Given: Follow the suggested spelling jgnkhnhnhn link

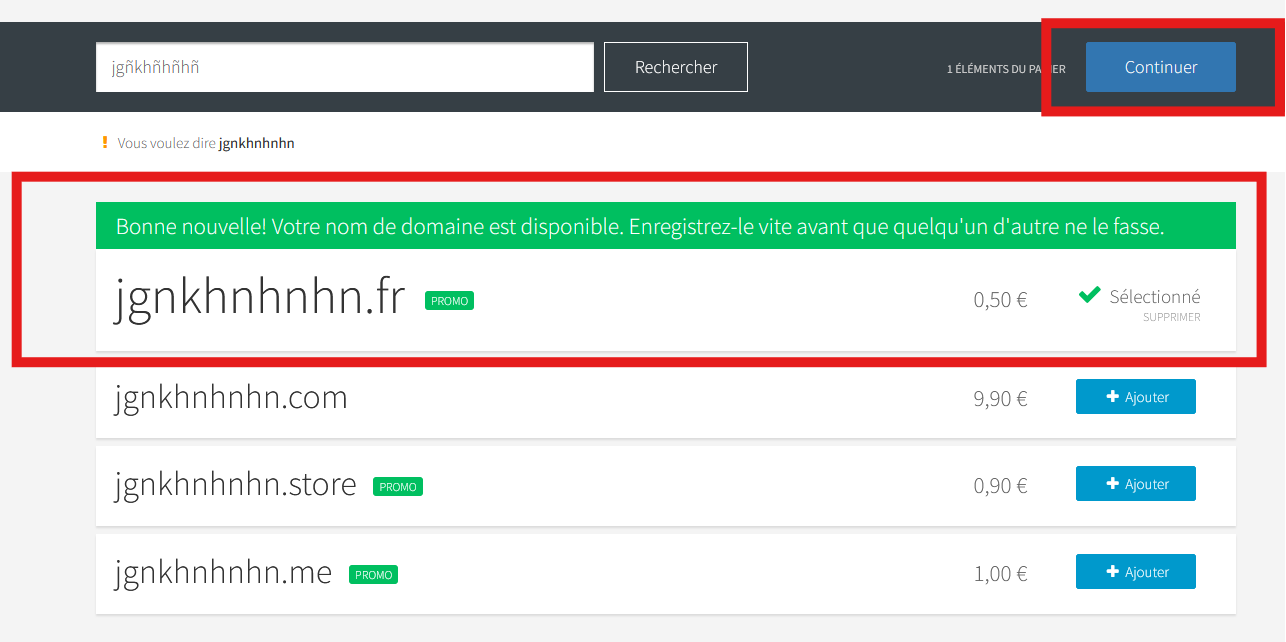Looking at the screenshot, I should click(256, 143).
